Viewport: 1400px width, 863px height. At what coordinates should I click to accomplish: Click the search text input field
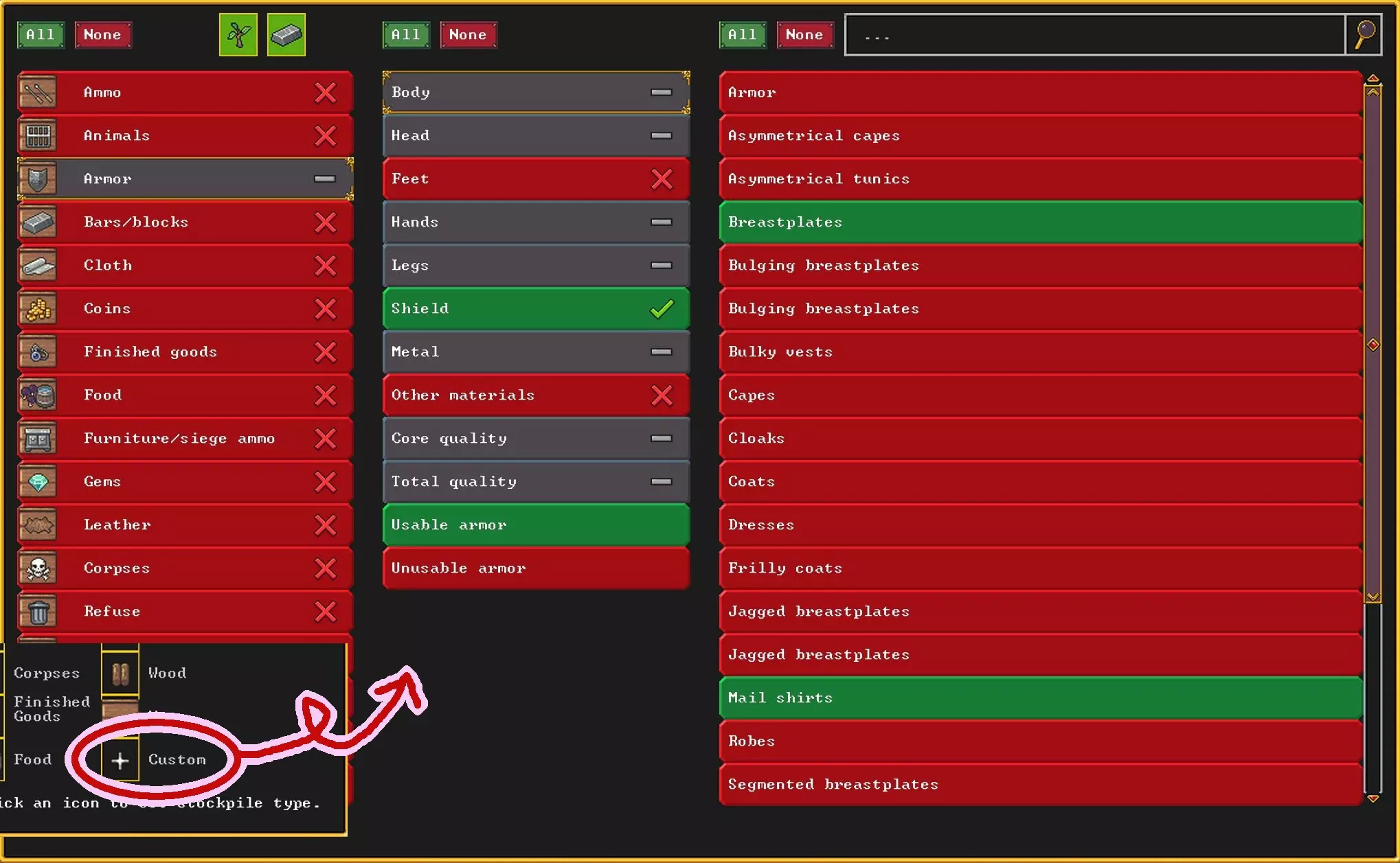pyautogui.click(x=1094, y=34)
